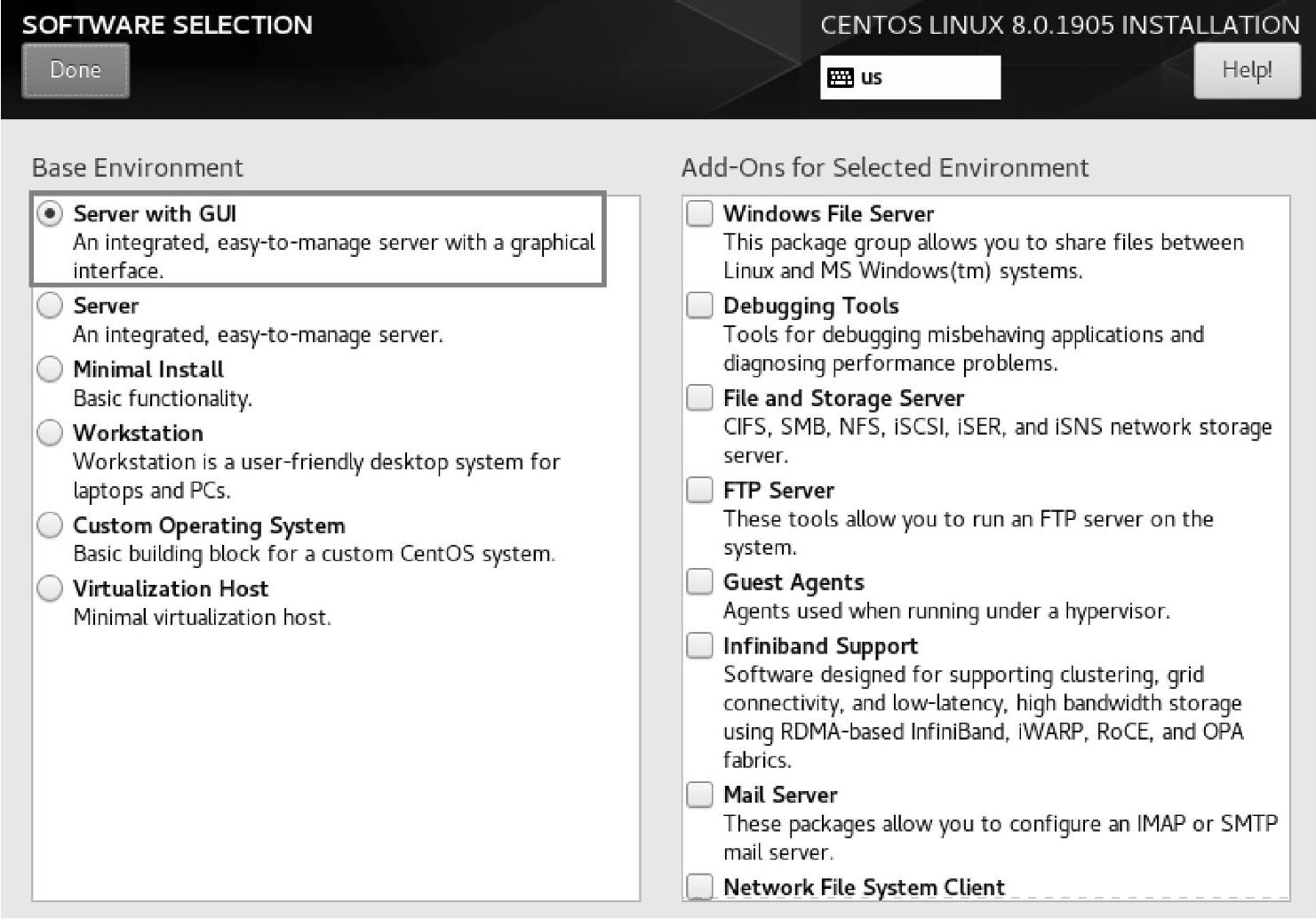Screen dimensions: 1316x920
Task: Click the us keyboard layout field
Action: coord(910,77)
